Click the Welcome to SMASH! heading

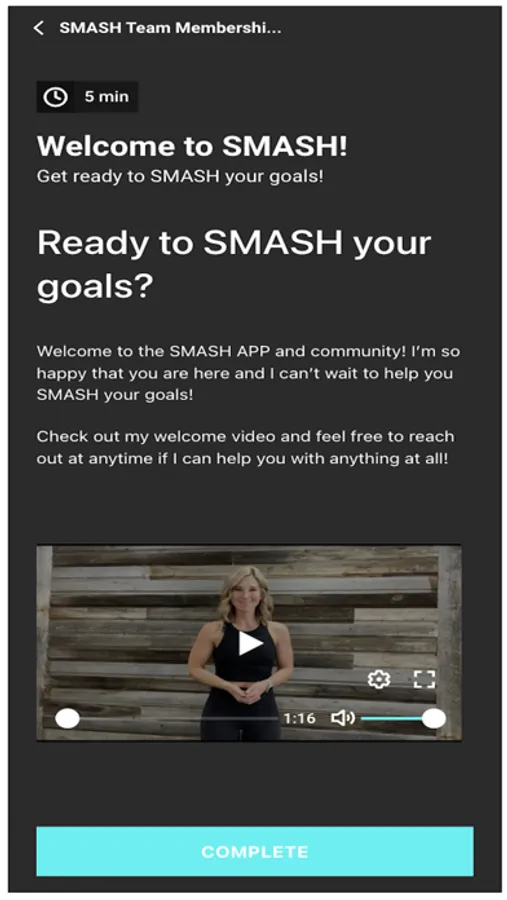point(192,146)
